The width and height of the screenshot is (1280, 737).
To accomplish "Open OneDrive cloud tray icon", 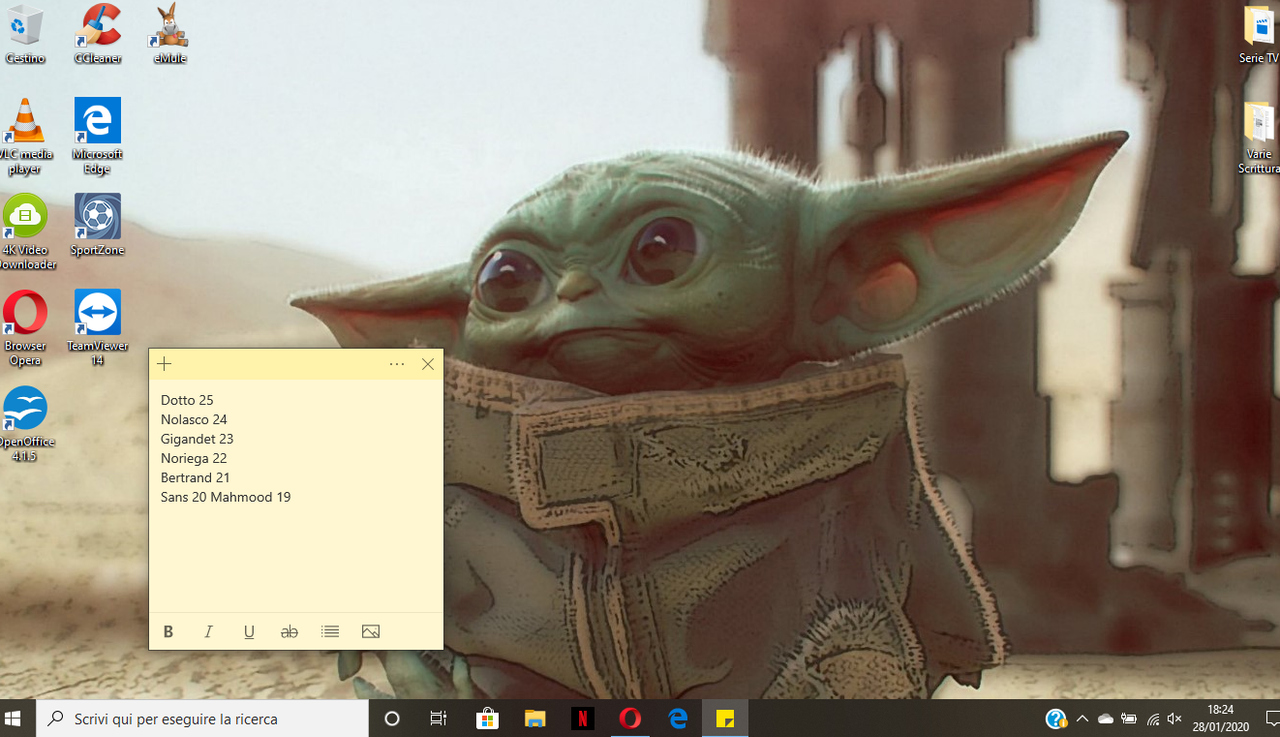I will point(1106,719).
